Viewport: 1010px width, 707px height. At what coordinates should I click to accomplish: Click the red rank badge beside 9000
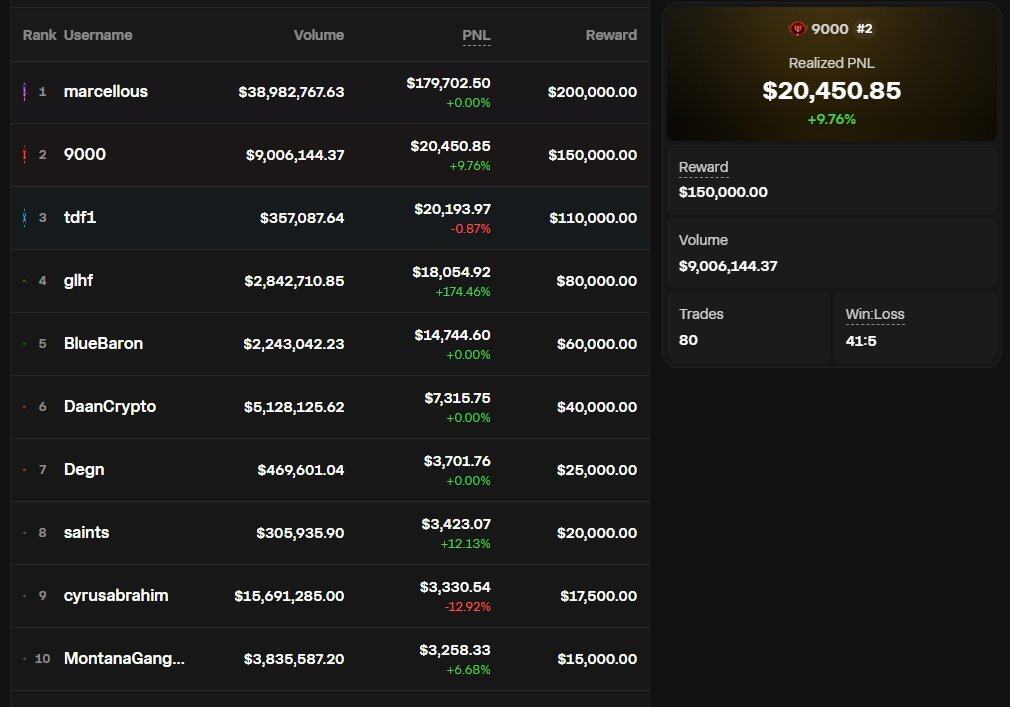tap(24, 155)
